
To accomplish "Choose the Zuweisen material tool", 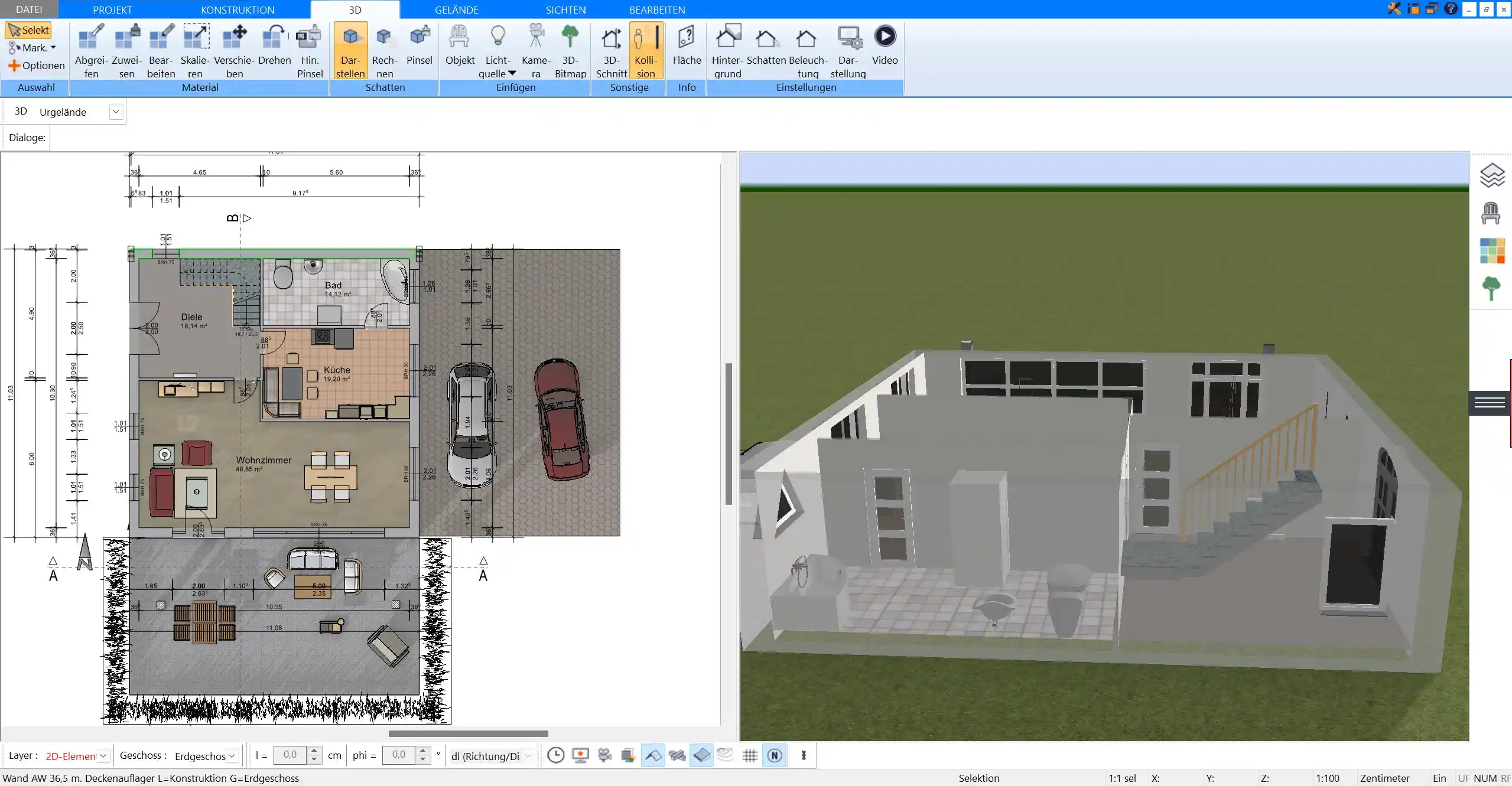I will click(126, 51).
